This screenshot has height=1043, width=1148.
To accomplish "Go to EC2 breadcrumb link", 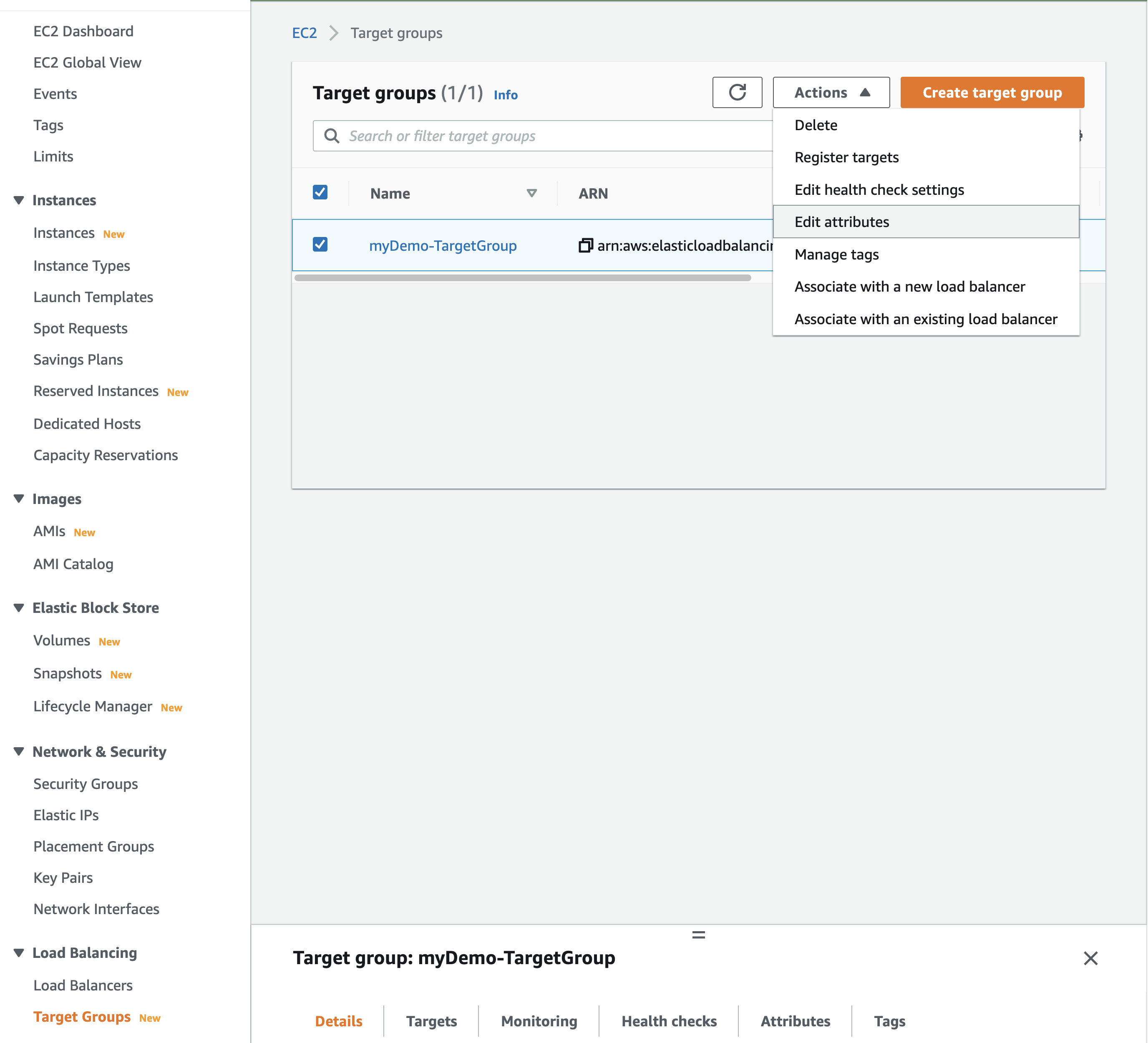I will [304, 33].
